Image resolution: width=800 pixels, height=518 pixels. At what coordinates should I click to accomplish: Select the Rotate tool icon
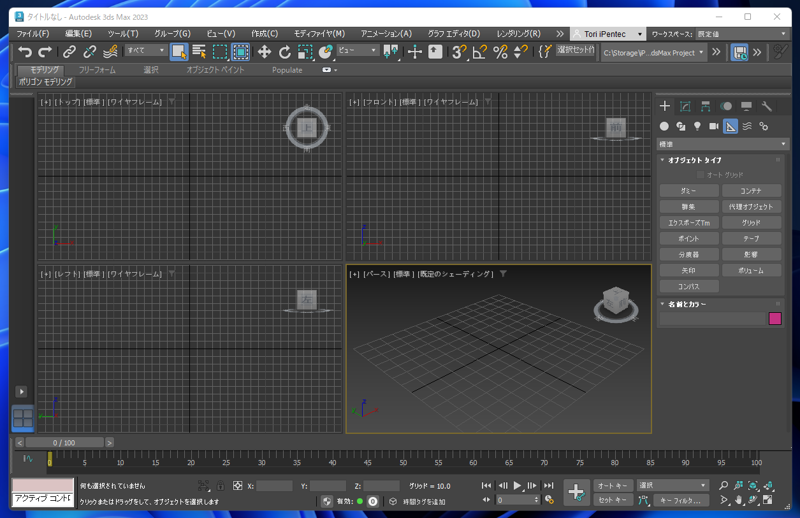pyautogui.click(x=285, y=52)
